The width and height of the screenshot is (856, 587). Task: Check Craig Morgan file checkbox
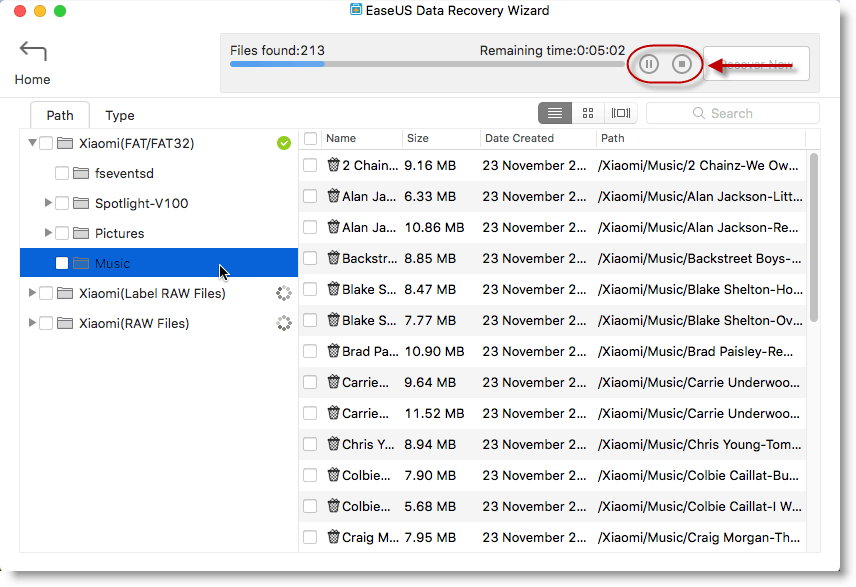pos(310,537)
